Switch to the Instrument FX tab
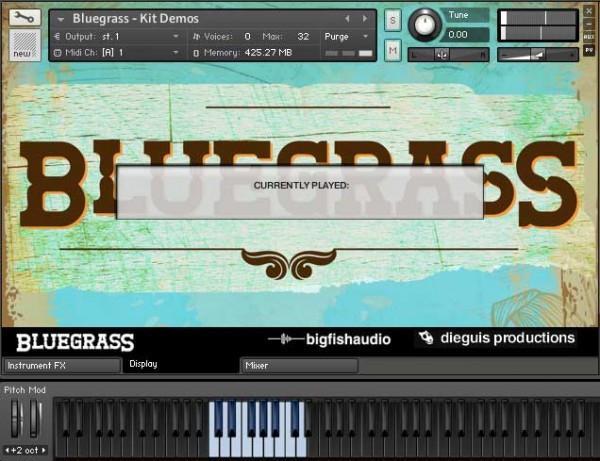 coord(62,365)
